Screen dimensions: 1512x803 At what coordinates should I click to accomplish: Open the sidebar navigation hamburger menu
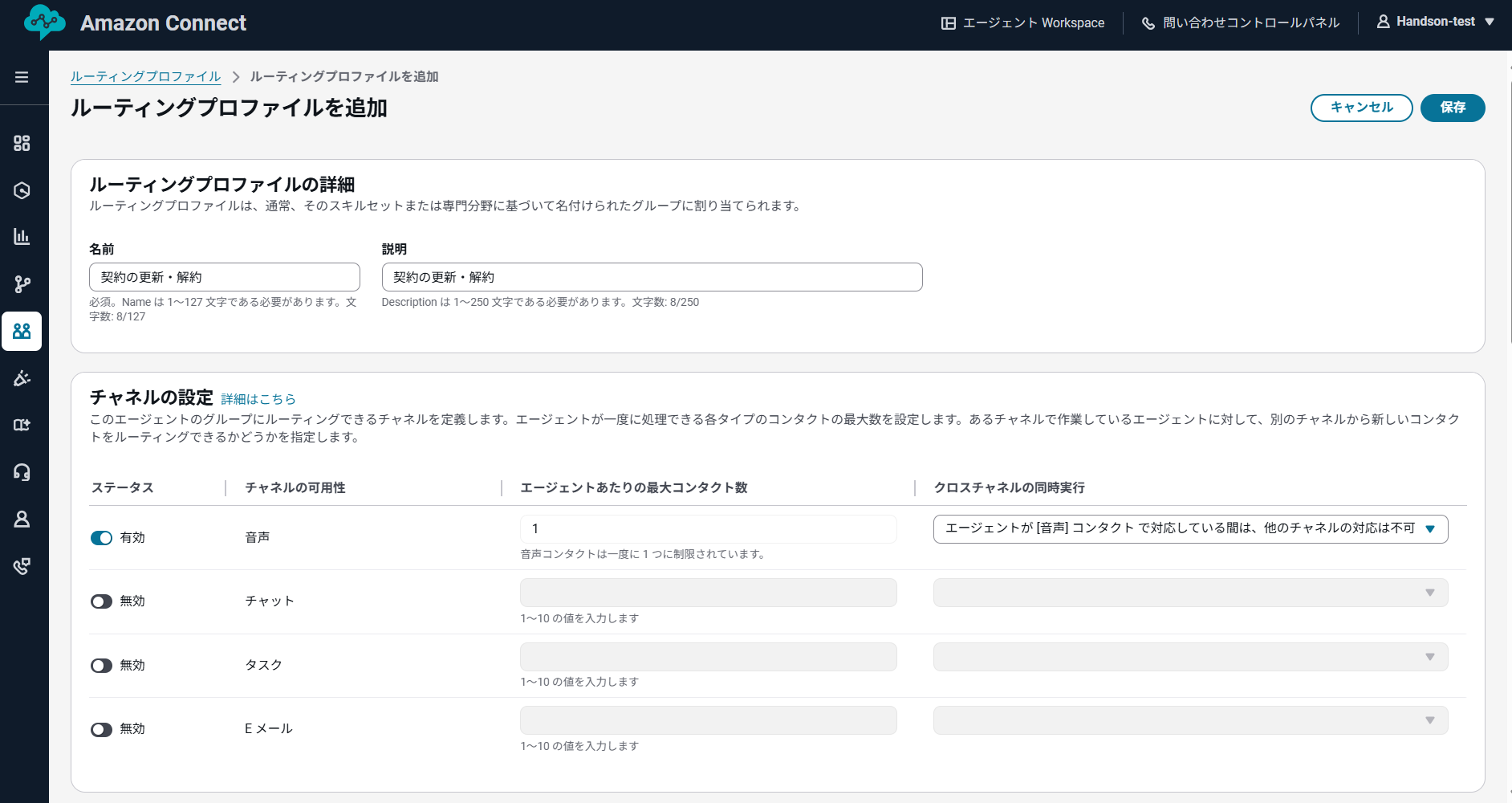point(22,76)
